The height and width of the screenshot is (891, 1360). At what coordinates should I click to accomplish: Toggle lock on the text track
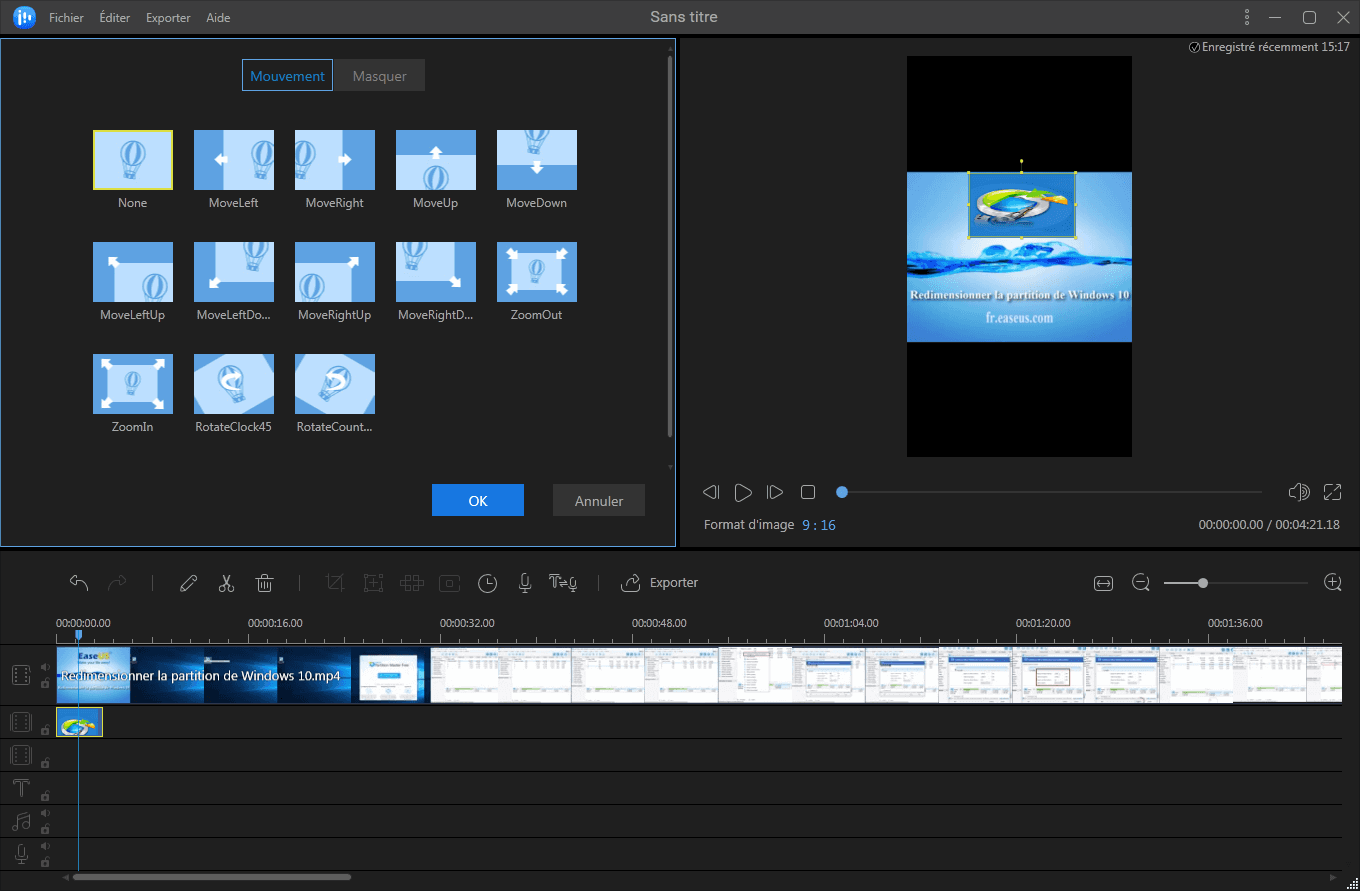45,796
